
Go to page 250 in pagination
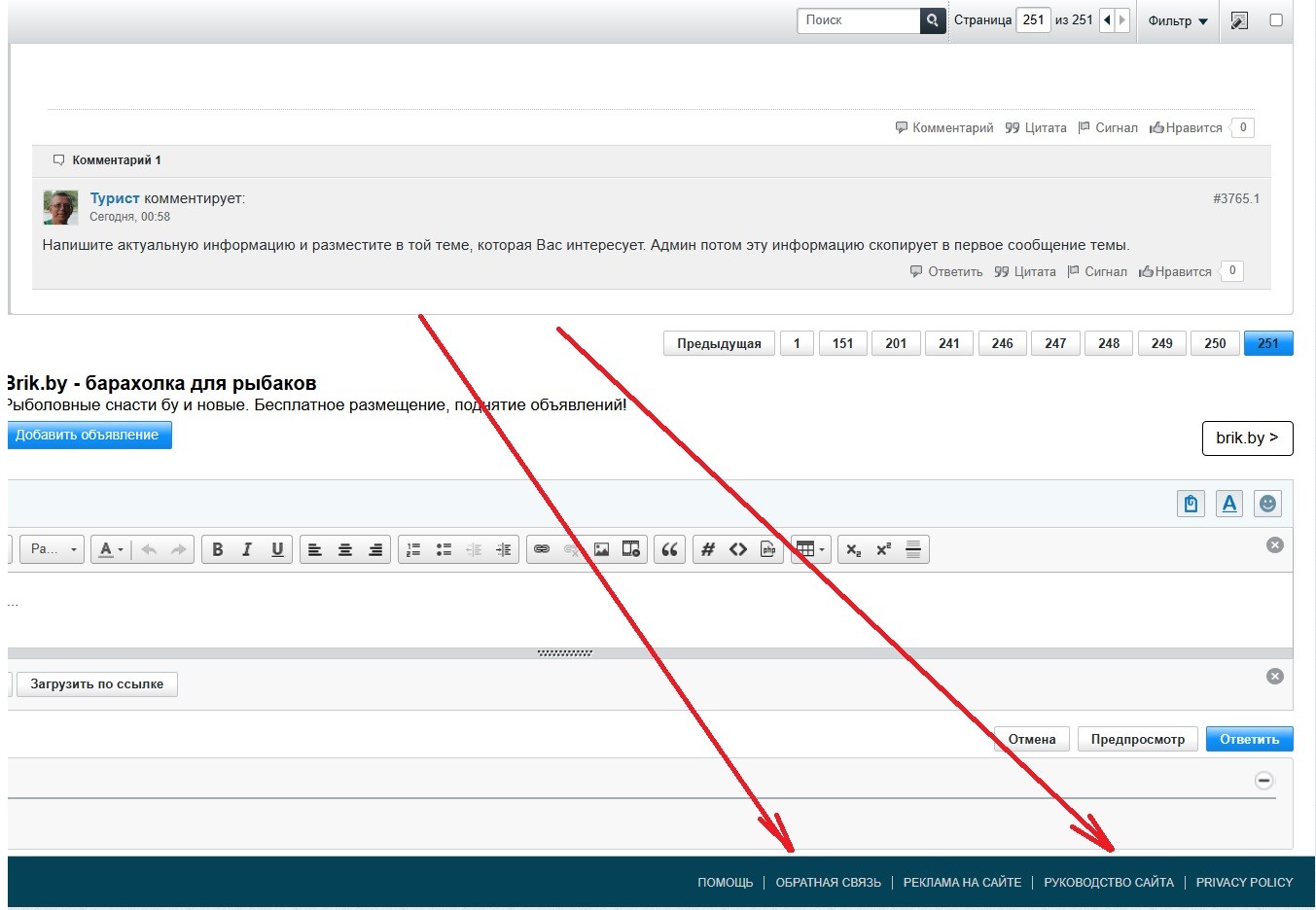click(1215, 343)
